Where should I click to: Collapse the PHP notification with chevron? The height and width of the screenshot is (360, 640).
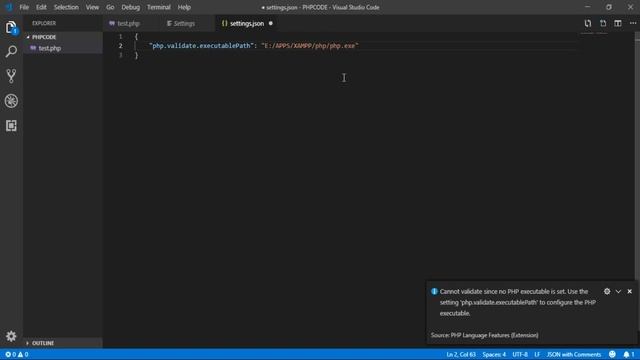coord(618,291)
